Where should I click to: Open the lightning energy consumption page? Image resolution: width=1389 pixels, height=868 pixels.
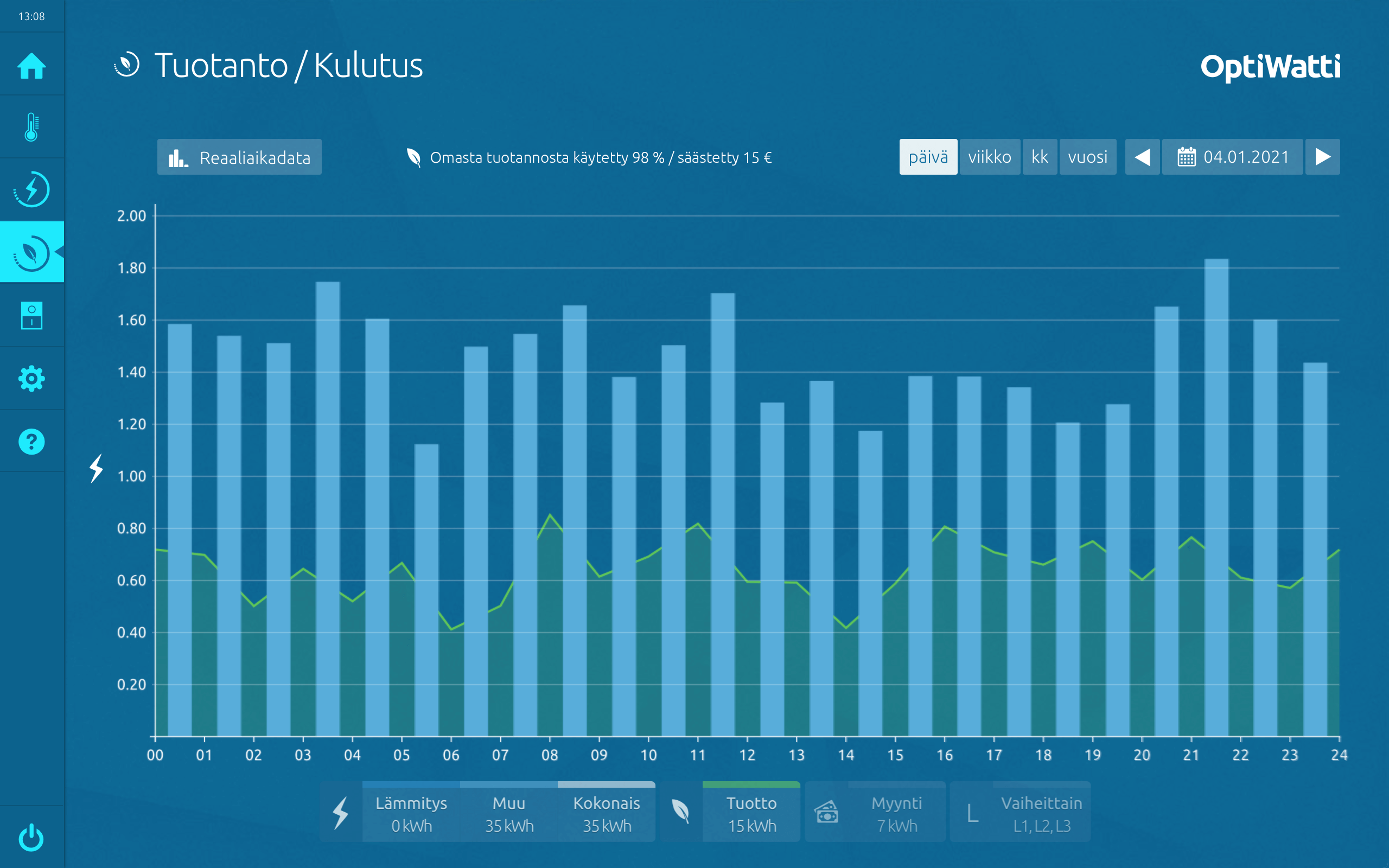pos(31,189)
